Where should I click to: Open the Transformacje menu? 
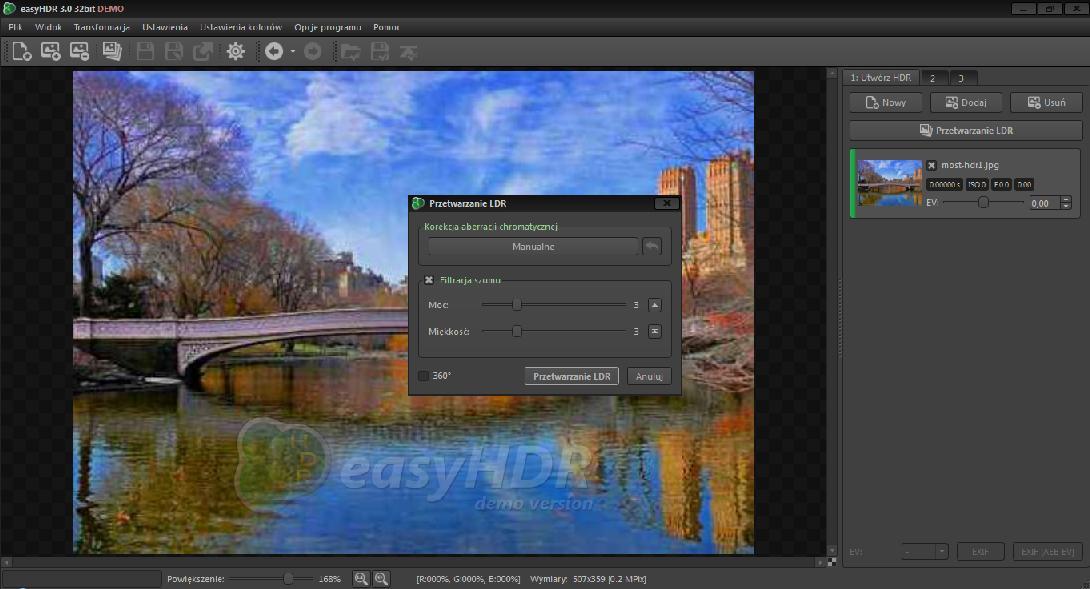click(x=101, y=27)
